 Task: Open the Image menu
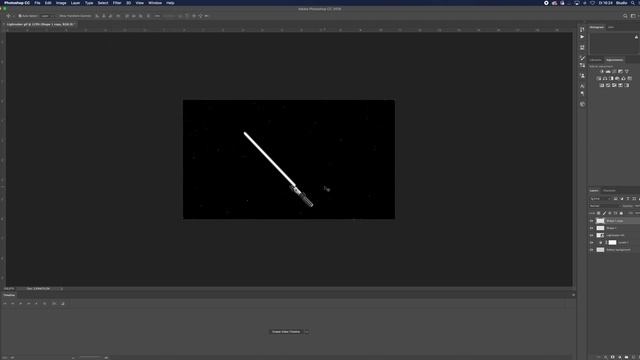pyautogui.click(x=61, y=3)
